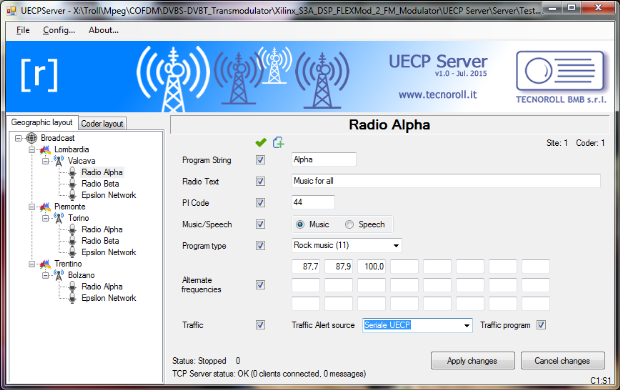Click the green checkmark icon
Screen dimensions: 620x390
pos(261,142)
